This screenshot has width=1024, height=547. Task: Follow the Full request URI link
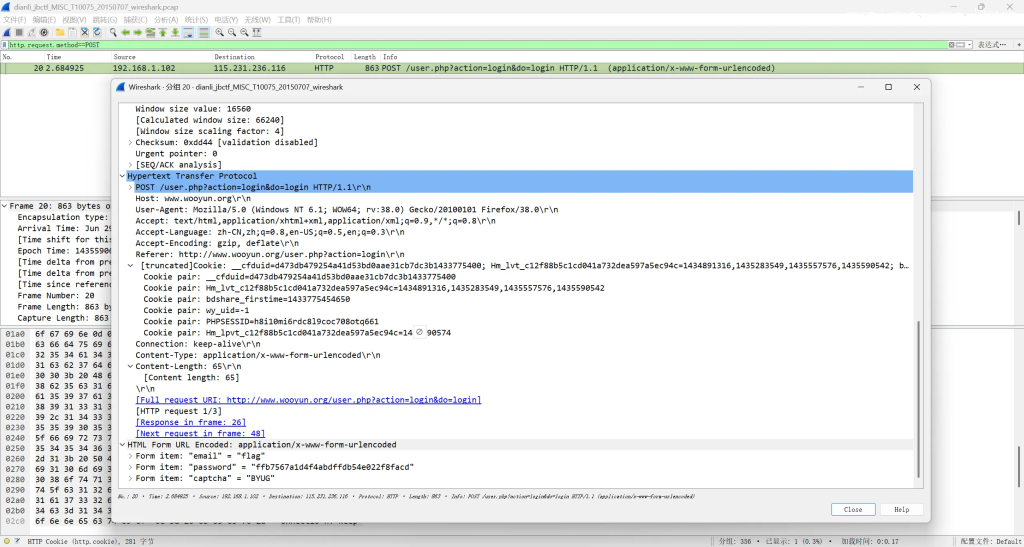click(308, 400)
